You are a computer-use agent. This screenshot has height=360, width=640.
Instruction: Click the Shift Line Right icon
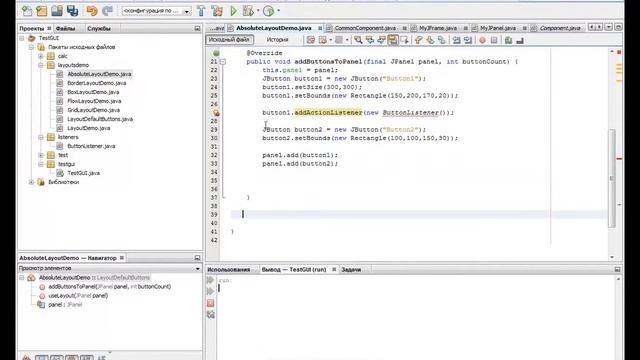pyautogui.click(x=468, y=40)
